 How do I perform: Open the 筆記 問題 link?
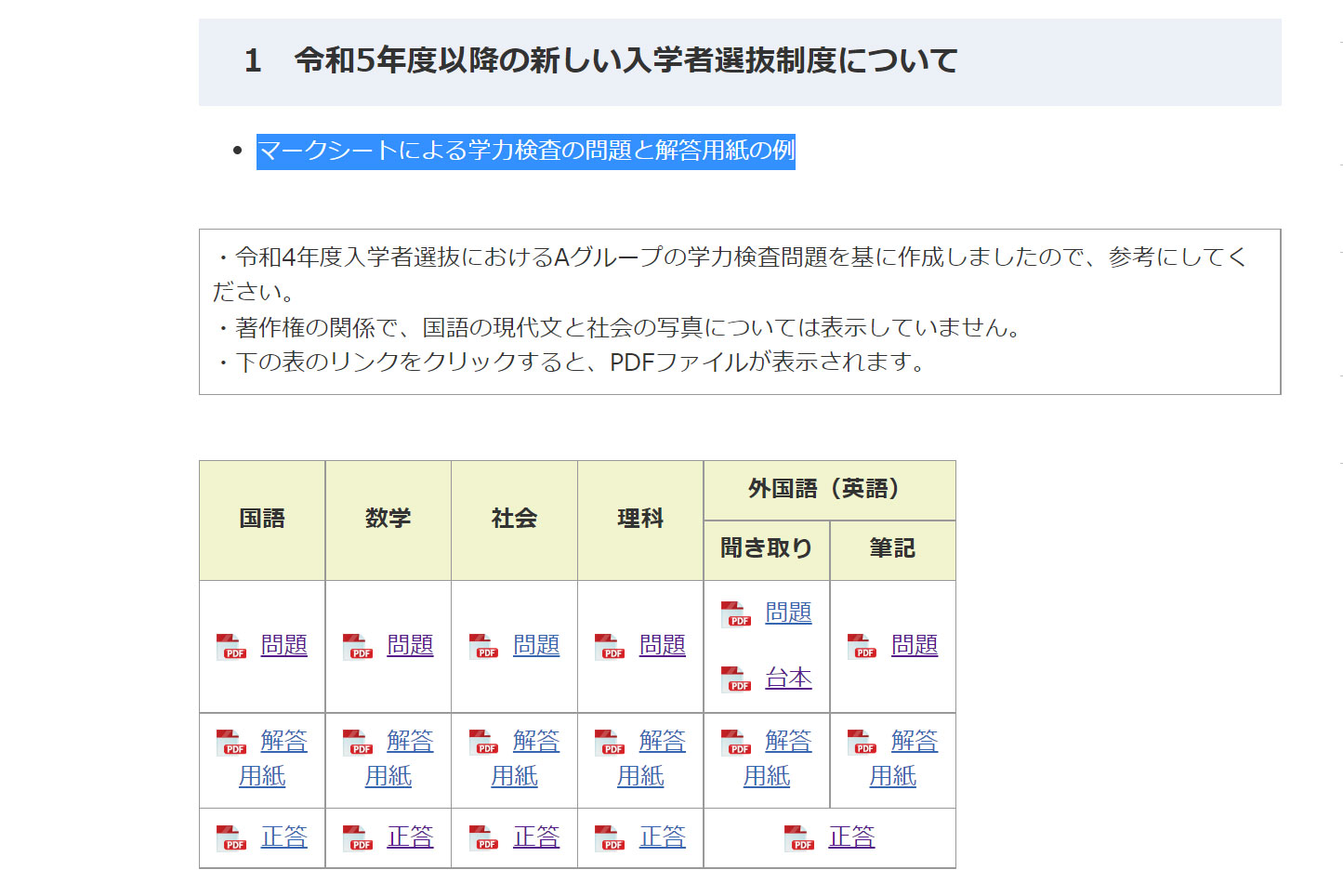click(x=915, y=645)
